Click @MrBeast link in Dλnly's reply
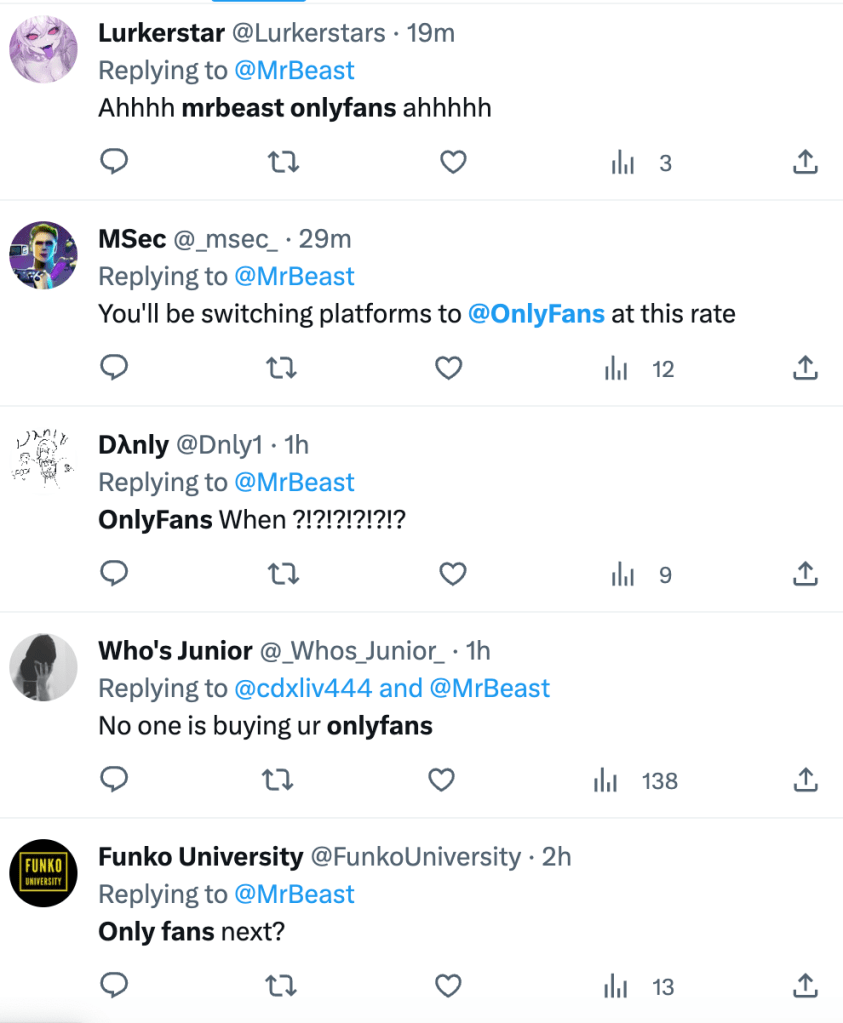Screen dimensions: 843x1023 click(294, 482)
